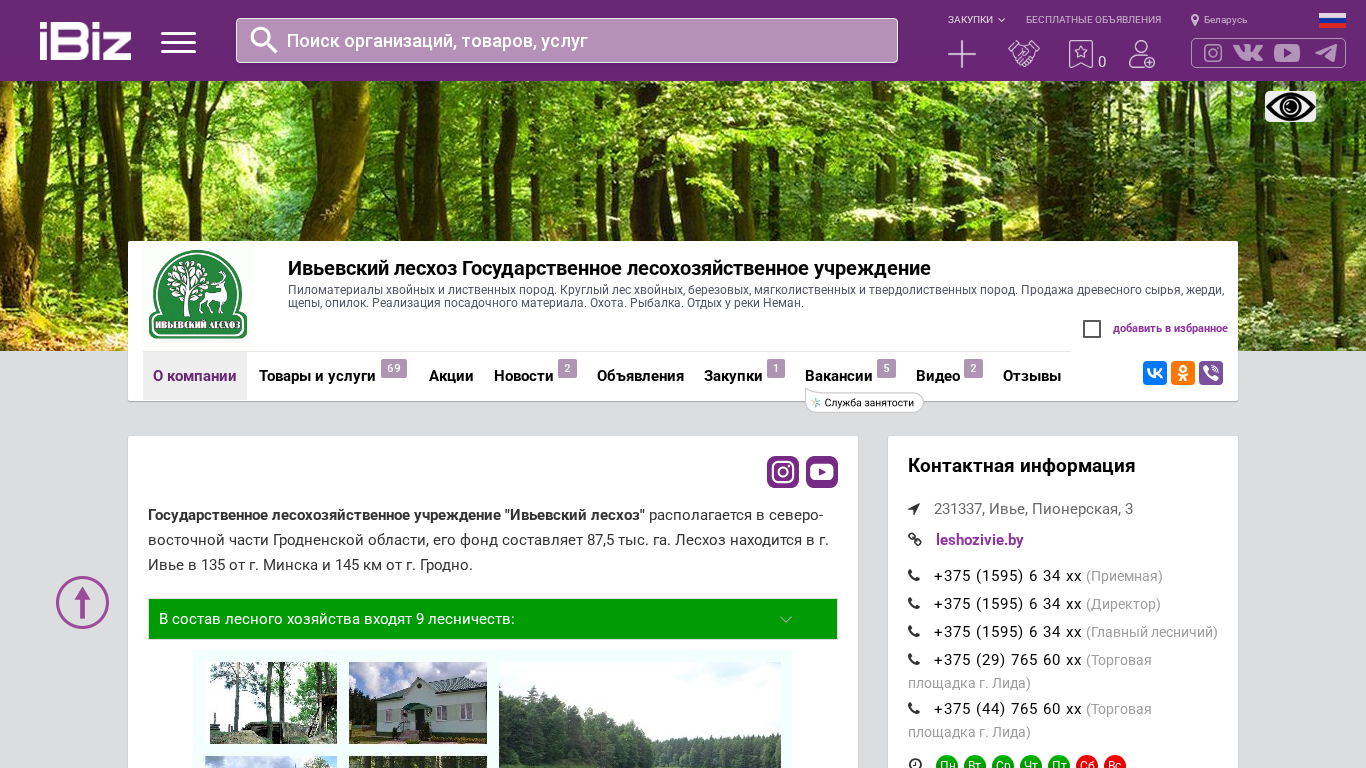This screenshot has width=1366, height=768.
Task: Click the scroll-to-top arrow icon
Action: [82, 602]
